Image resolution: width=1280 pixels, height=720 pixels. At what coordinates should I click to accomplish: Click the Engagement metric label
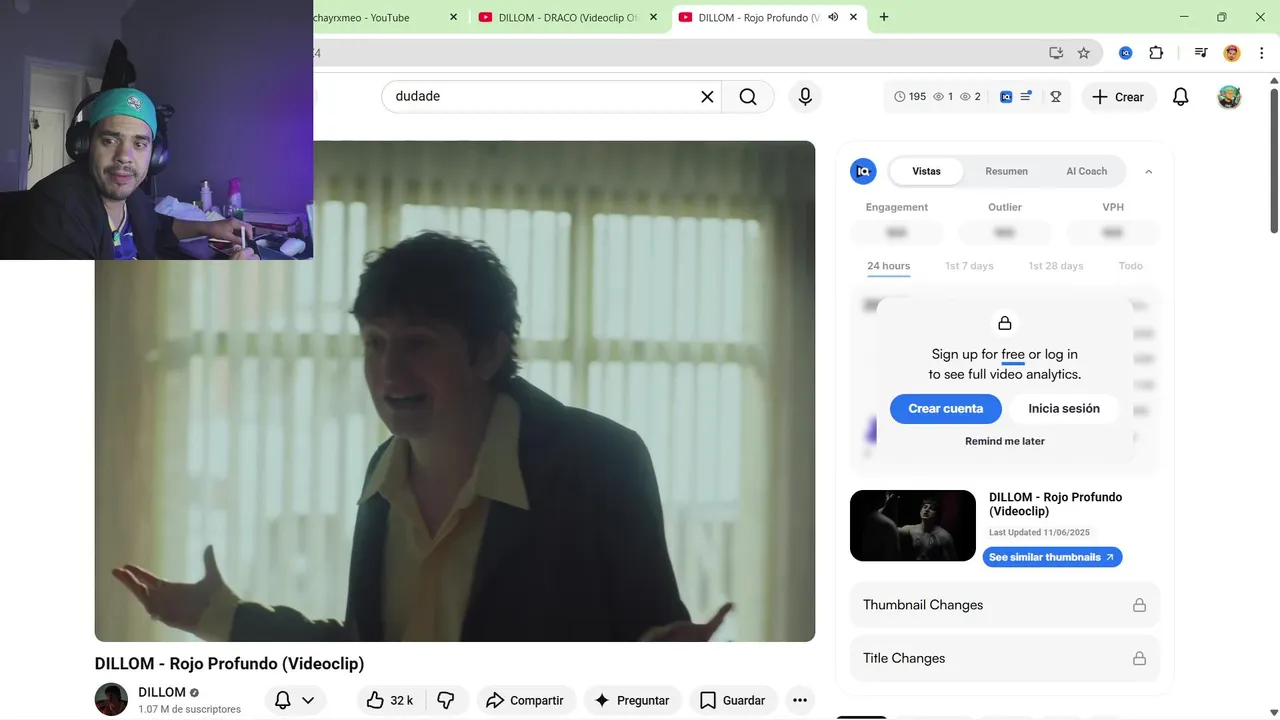pos(897,207)
